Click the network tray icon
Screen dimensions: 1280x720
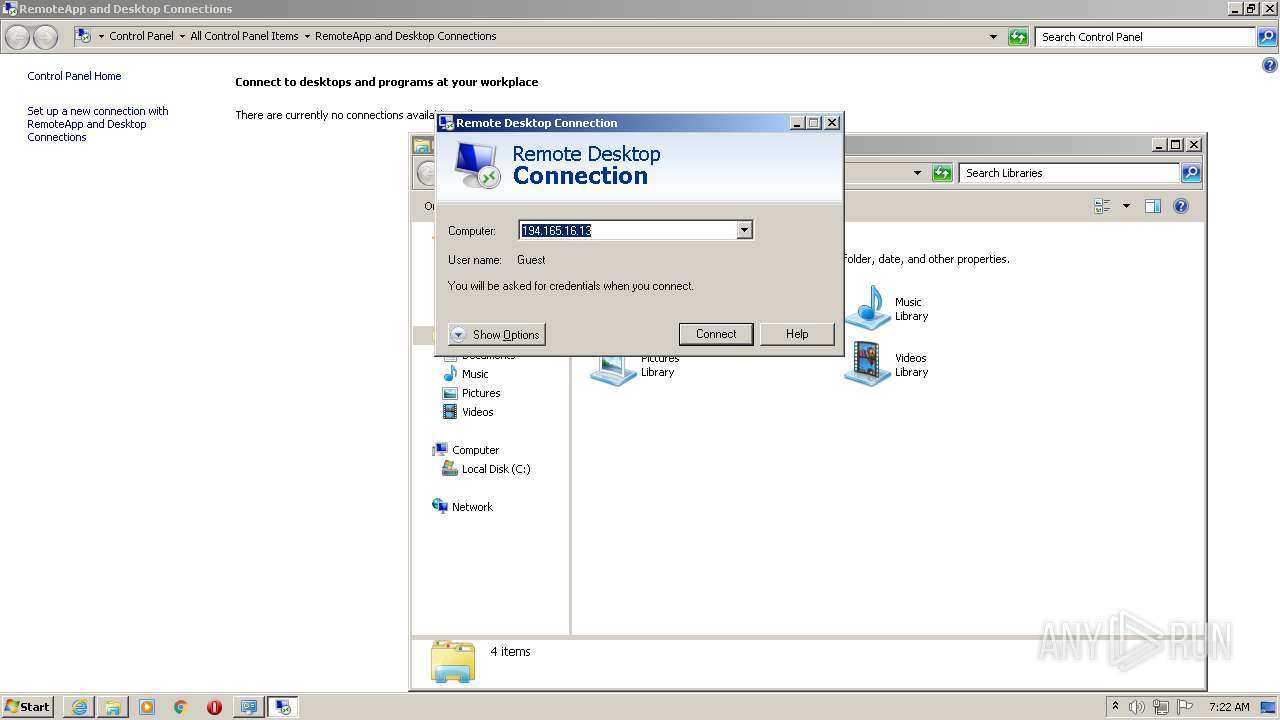[x=1161, y=707]
